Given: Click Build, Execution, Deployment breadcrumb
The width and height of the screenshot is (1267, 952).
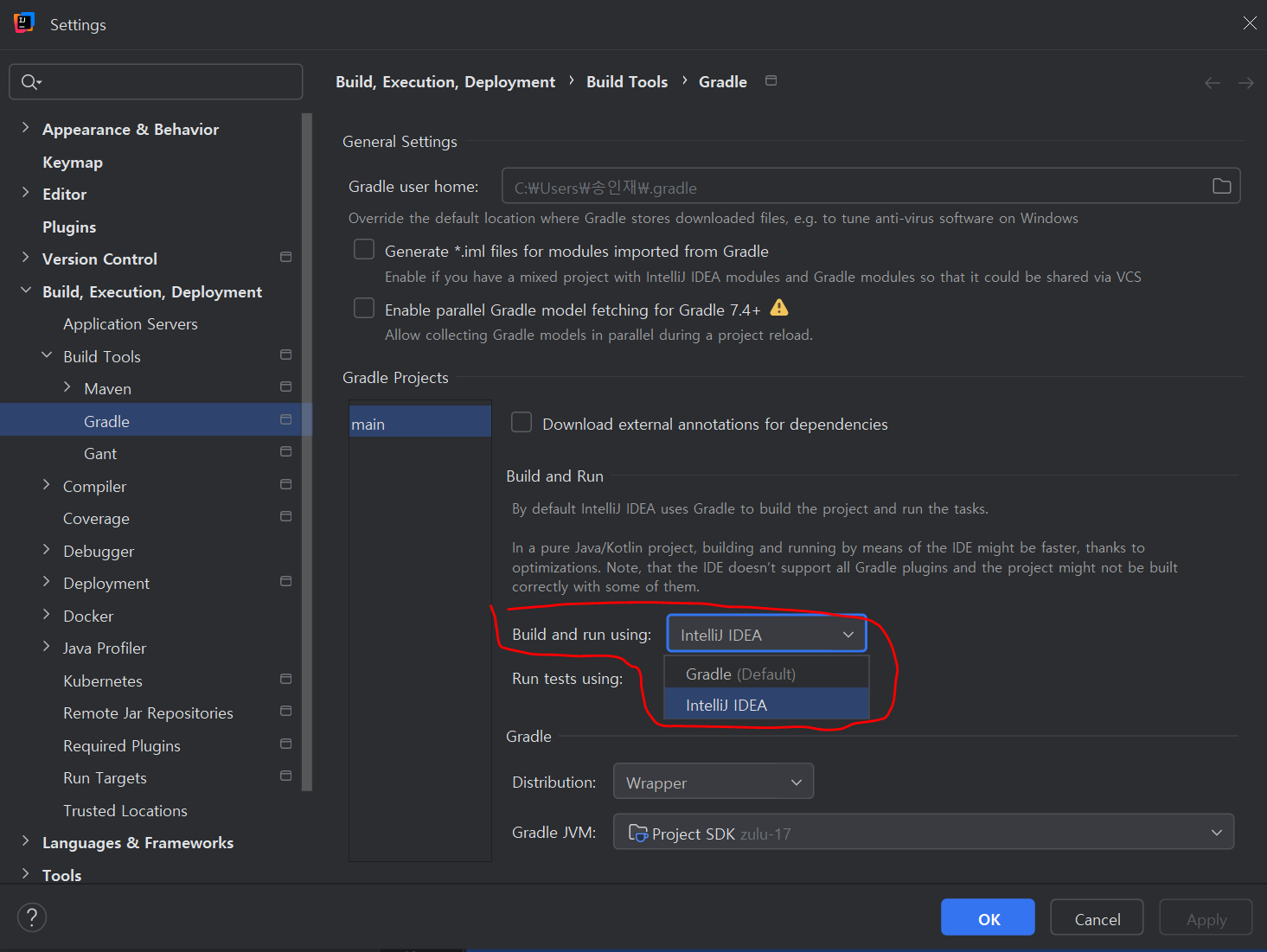Looking at the screenshot, I should [445, 81].
